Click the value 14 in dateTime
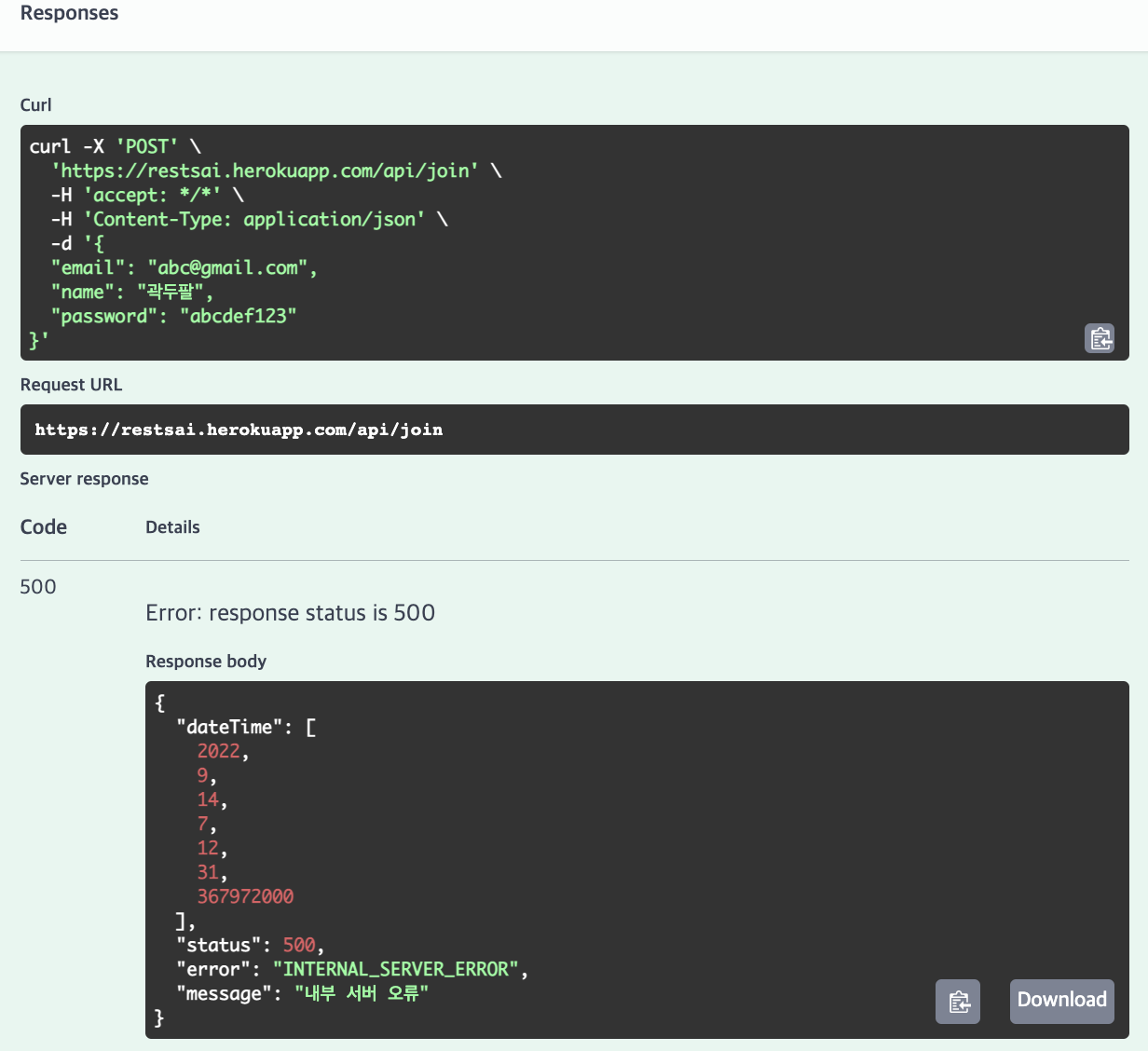Image resolution: width=1148 pixels, height=1051 pixels. coord(208,799)
